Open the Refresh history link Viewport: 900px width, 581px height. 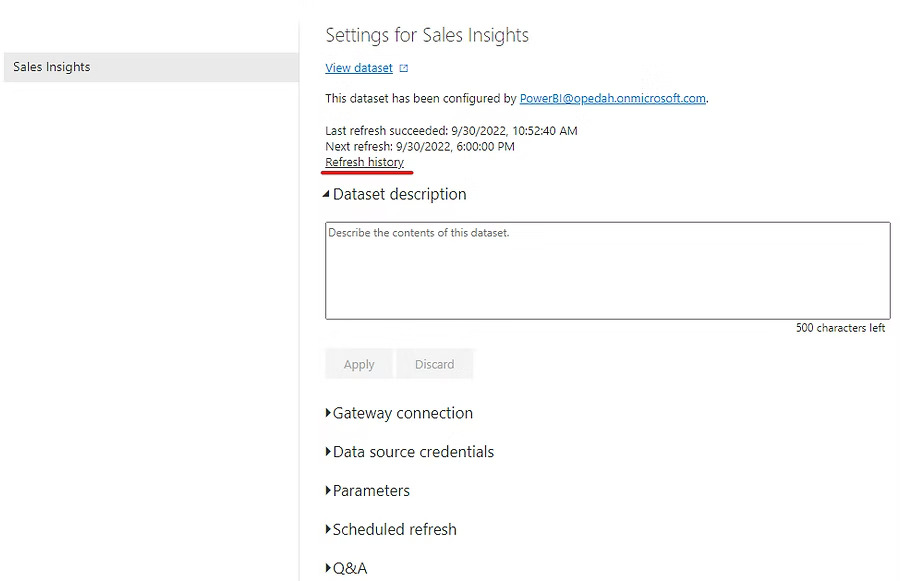364,162
